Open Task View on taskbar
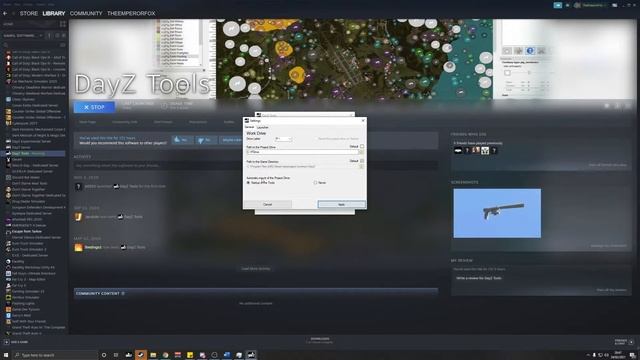This screenshot has height=360, width=640. (x=116, y=355)
